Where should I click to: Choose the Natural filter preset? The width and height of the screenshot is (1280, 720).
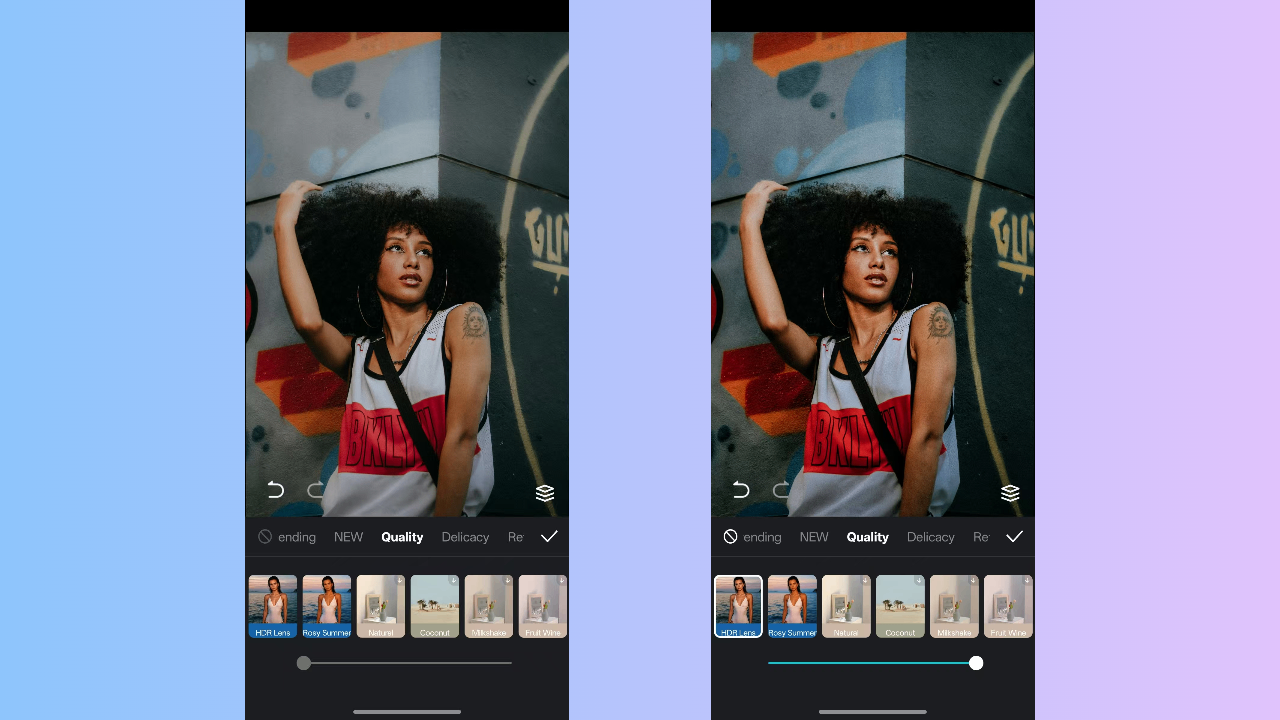(x=380, y=606)
